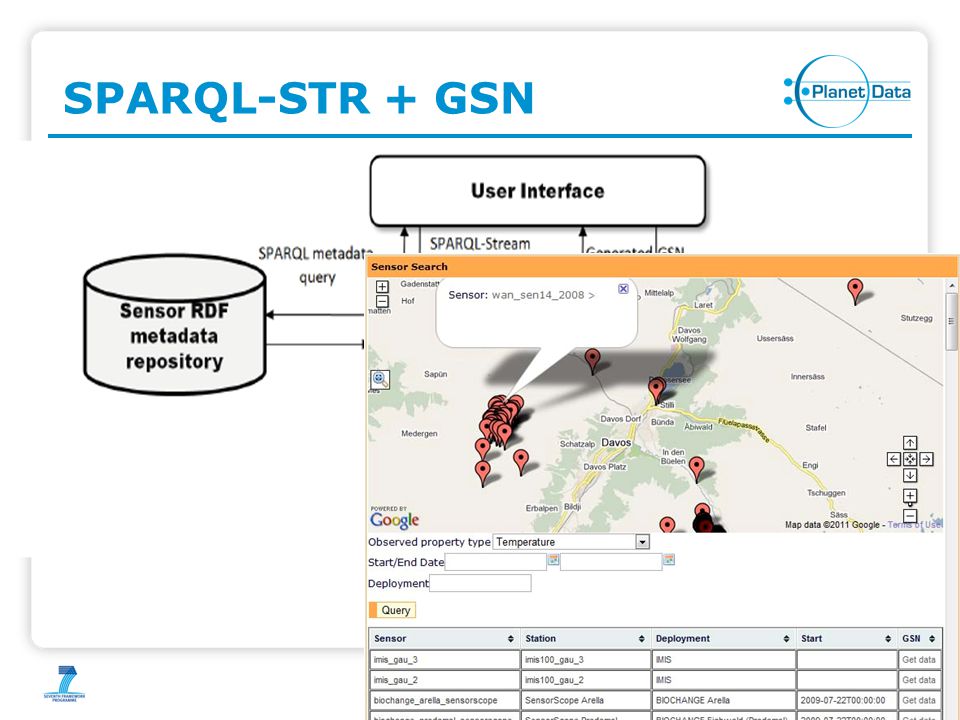960x720 pixels.
Task: Click the Query button
Action: (392, 610)
